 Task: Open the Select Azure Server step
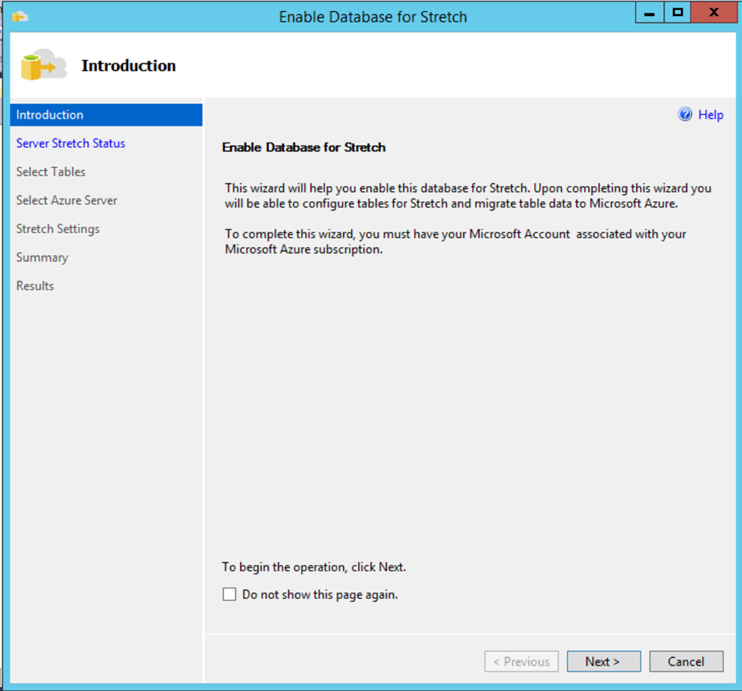click(x=66, y=200)
